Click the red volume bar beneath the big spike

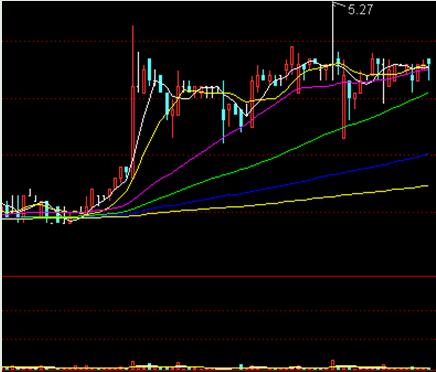tap(133, 365)
